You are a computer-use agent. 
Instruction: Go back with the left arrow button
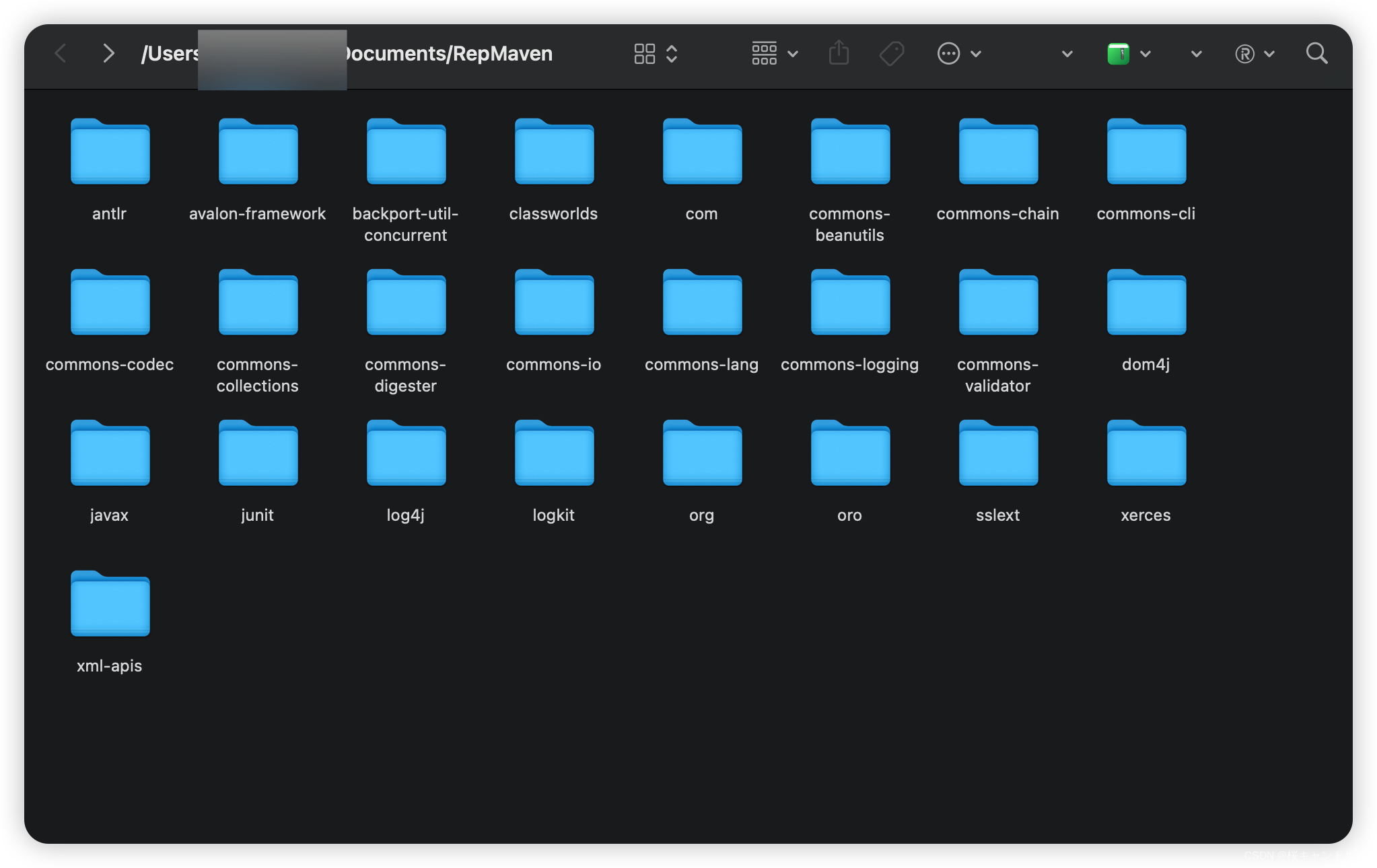tap(61, 53)
